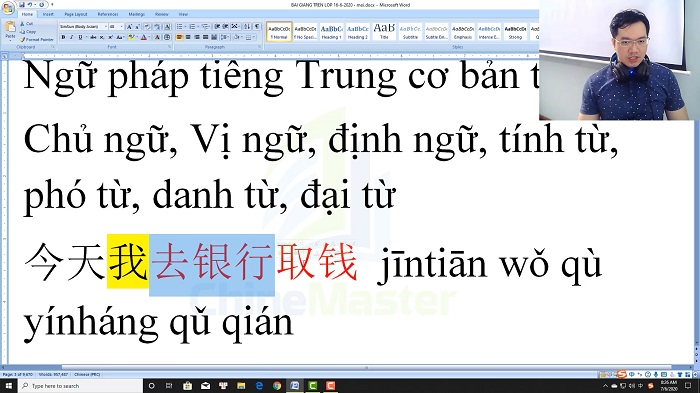Click Character Shading icon

pos(157,37)
